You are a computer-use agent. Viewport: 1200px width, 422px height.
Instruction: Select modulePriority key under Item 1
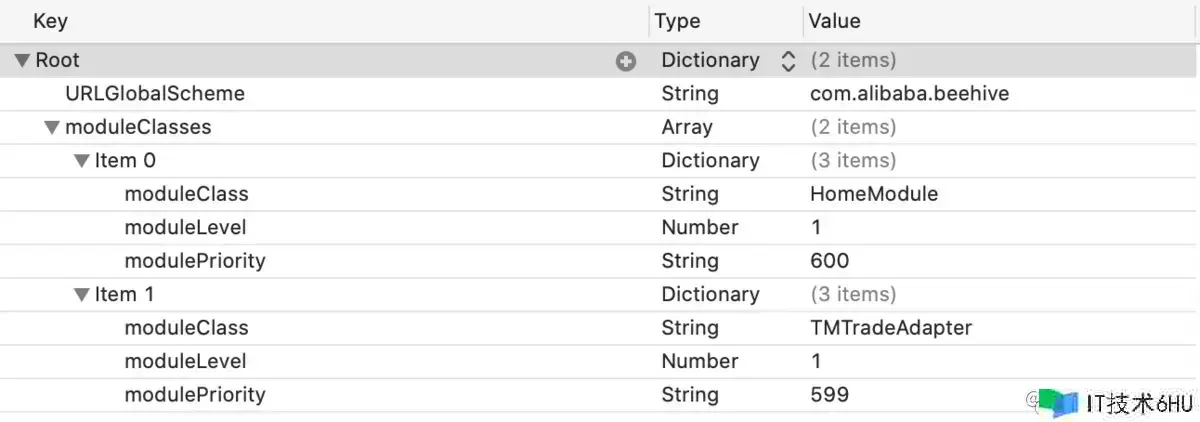click(195, 395)
